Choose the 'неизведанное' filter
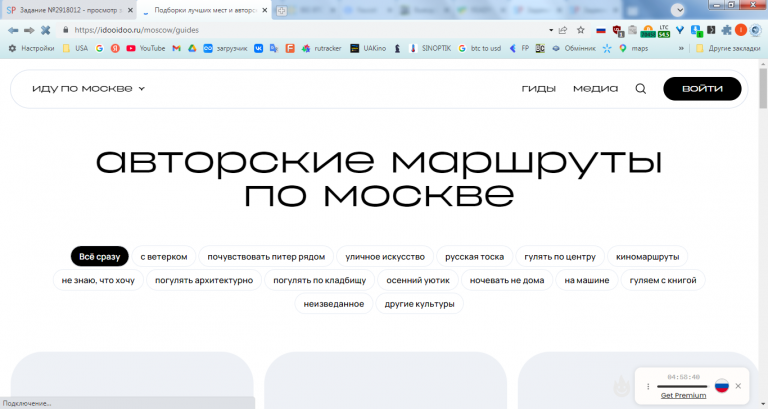Image resolution: width=768 pixels, height=409 pixels. 334,304
